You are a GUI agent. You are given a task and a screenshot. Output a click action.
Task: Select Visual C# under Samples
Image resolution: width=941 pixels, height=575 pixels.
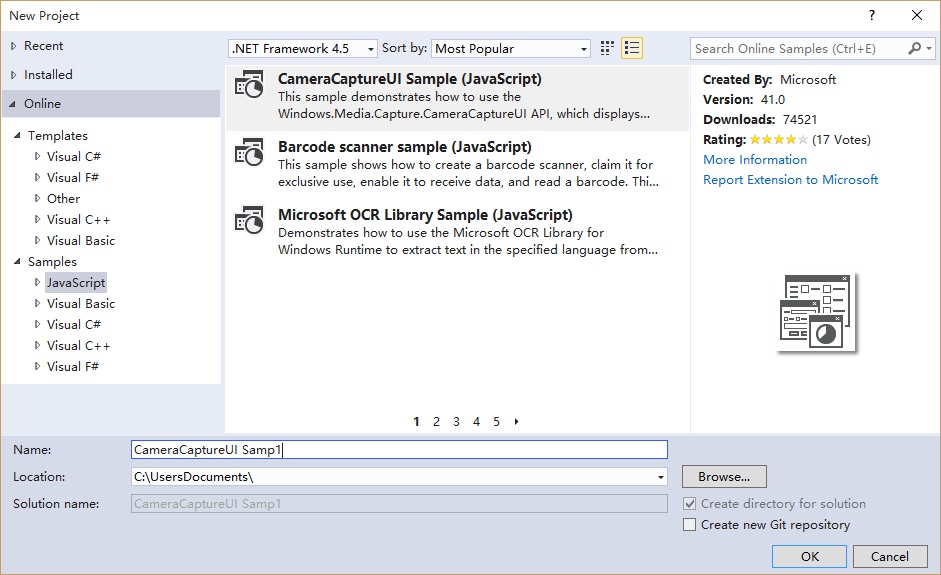pos(73,324)
